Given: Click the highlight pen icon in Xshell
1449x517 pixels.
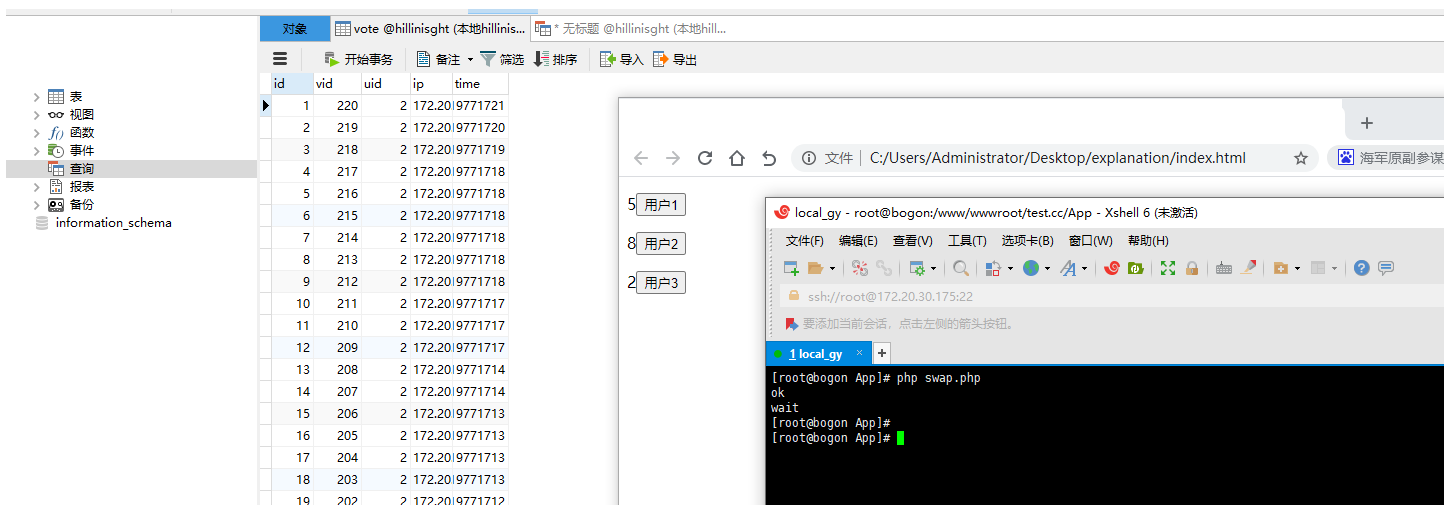Looking at the screenshot, I should (x=1249, y=268).
